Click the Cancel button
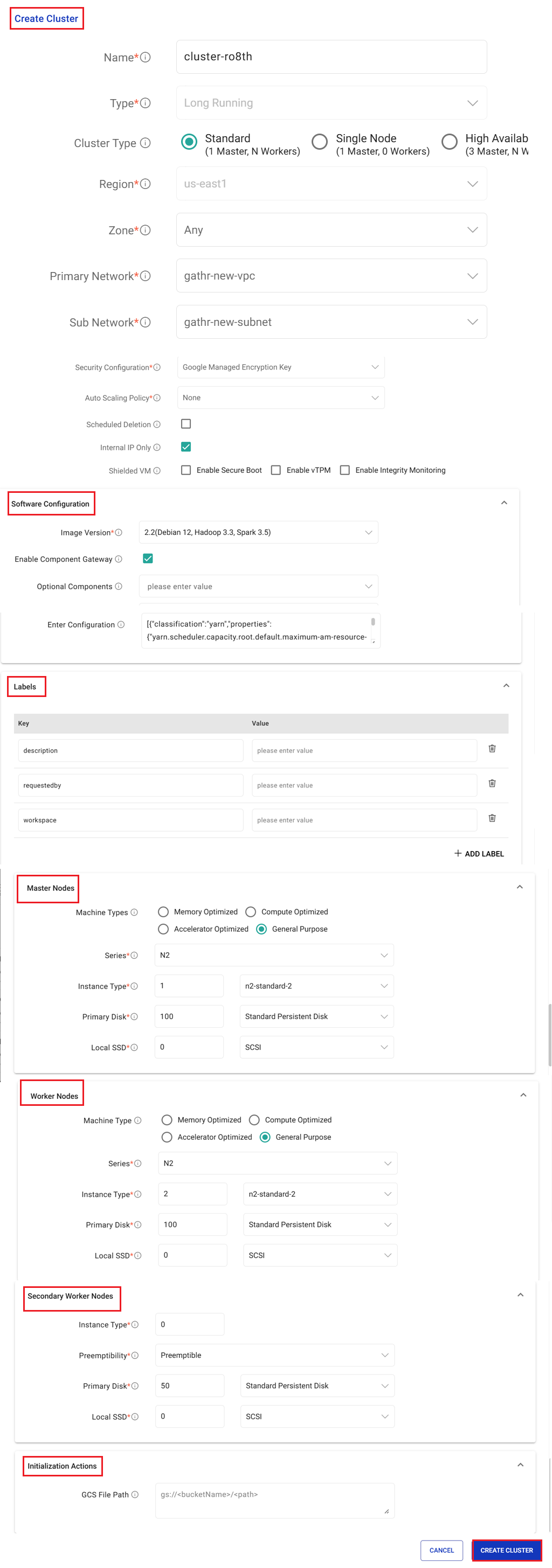This screenshot has width=552, height=1568. (x=441, y=1550)
